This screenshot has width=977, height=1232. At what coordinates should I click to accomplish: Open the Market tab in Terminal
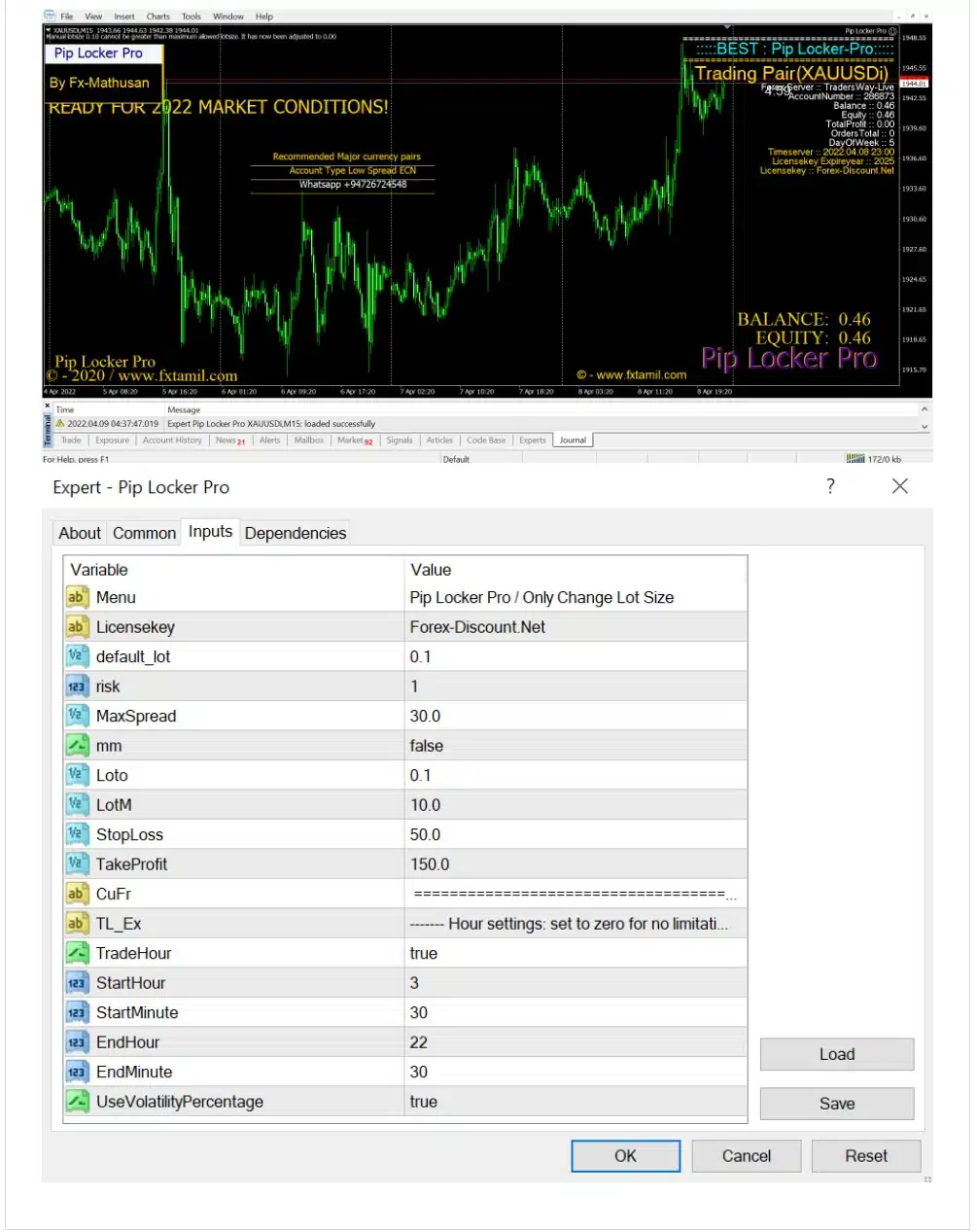click(x=355, y=440)
